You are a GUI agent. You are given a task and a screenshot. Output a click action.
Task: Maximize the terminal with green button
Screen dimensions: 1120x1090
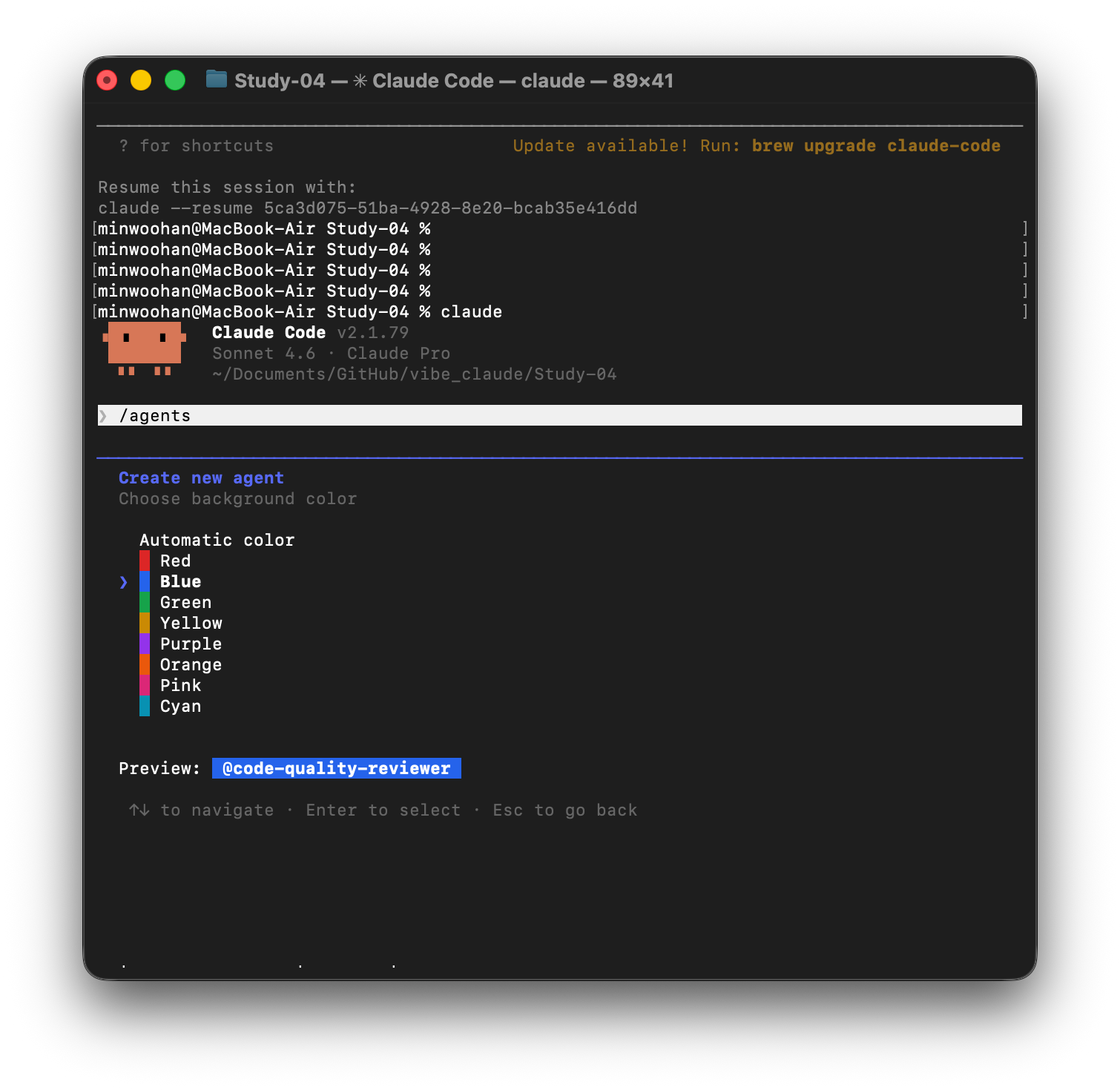(175, 80)
